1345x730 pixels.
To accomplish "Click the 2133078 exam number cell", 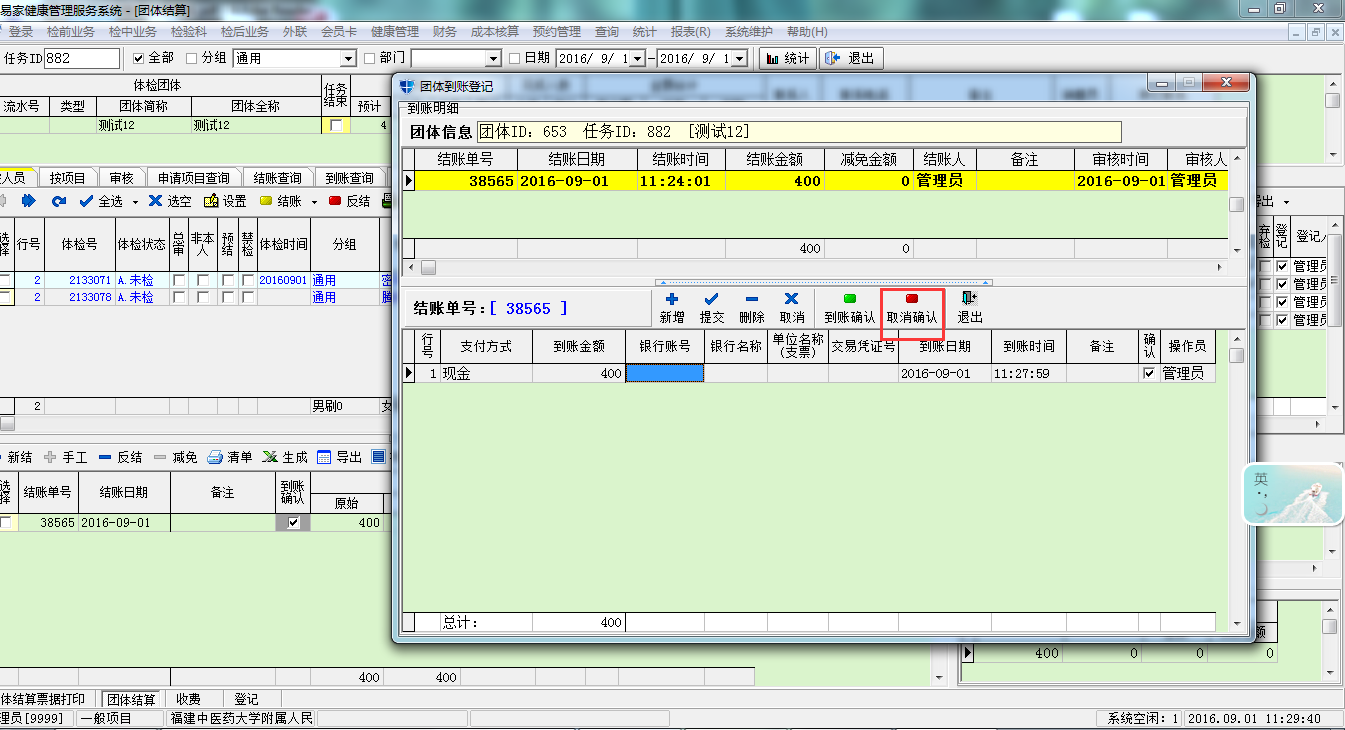I will point(80,297).
